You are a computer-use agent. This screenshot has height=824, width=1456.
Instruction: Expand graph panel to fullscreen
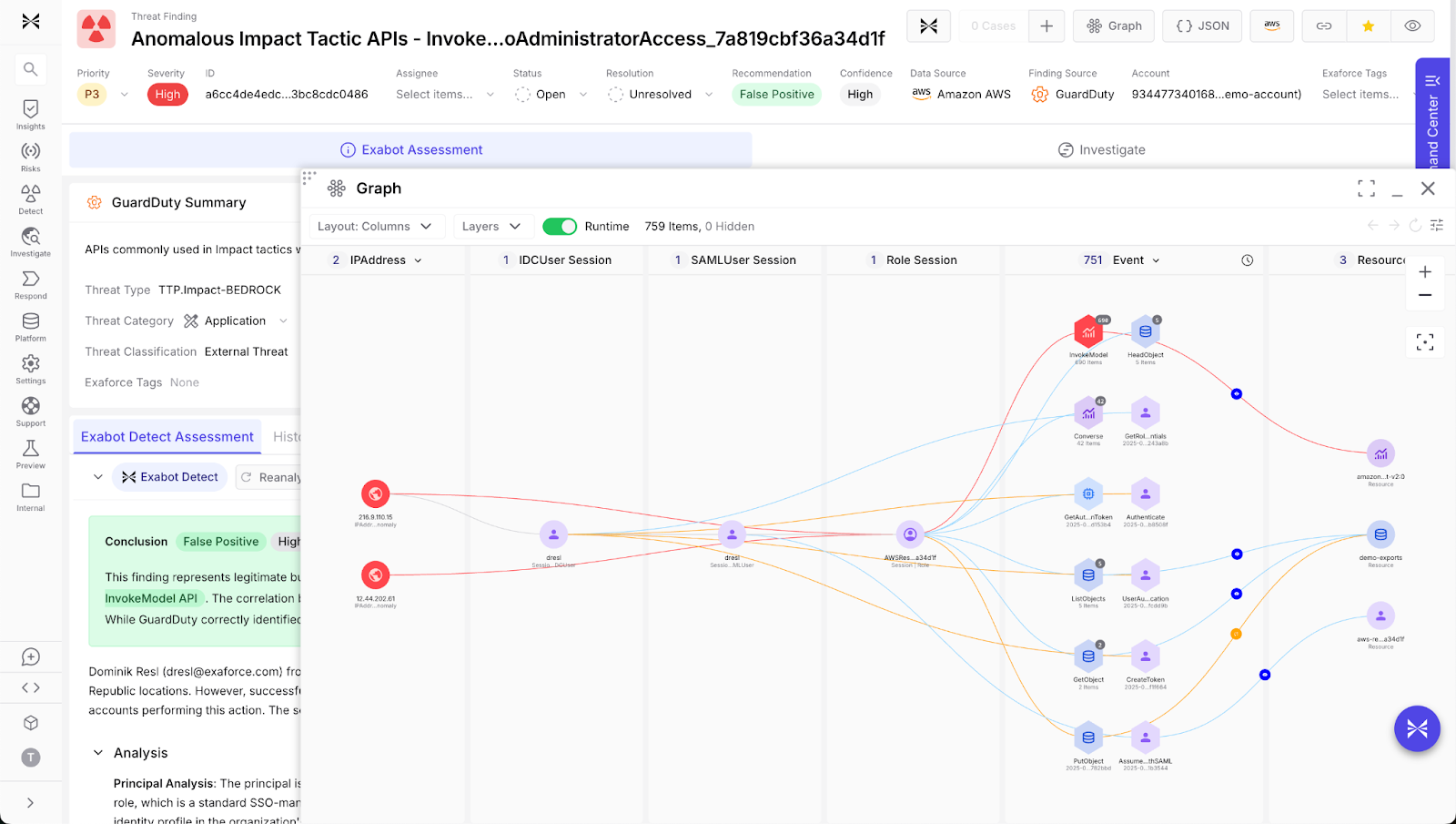(1366, 188)
